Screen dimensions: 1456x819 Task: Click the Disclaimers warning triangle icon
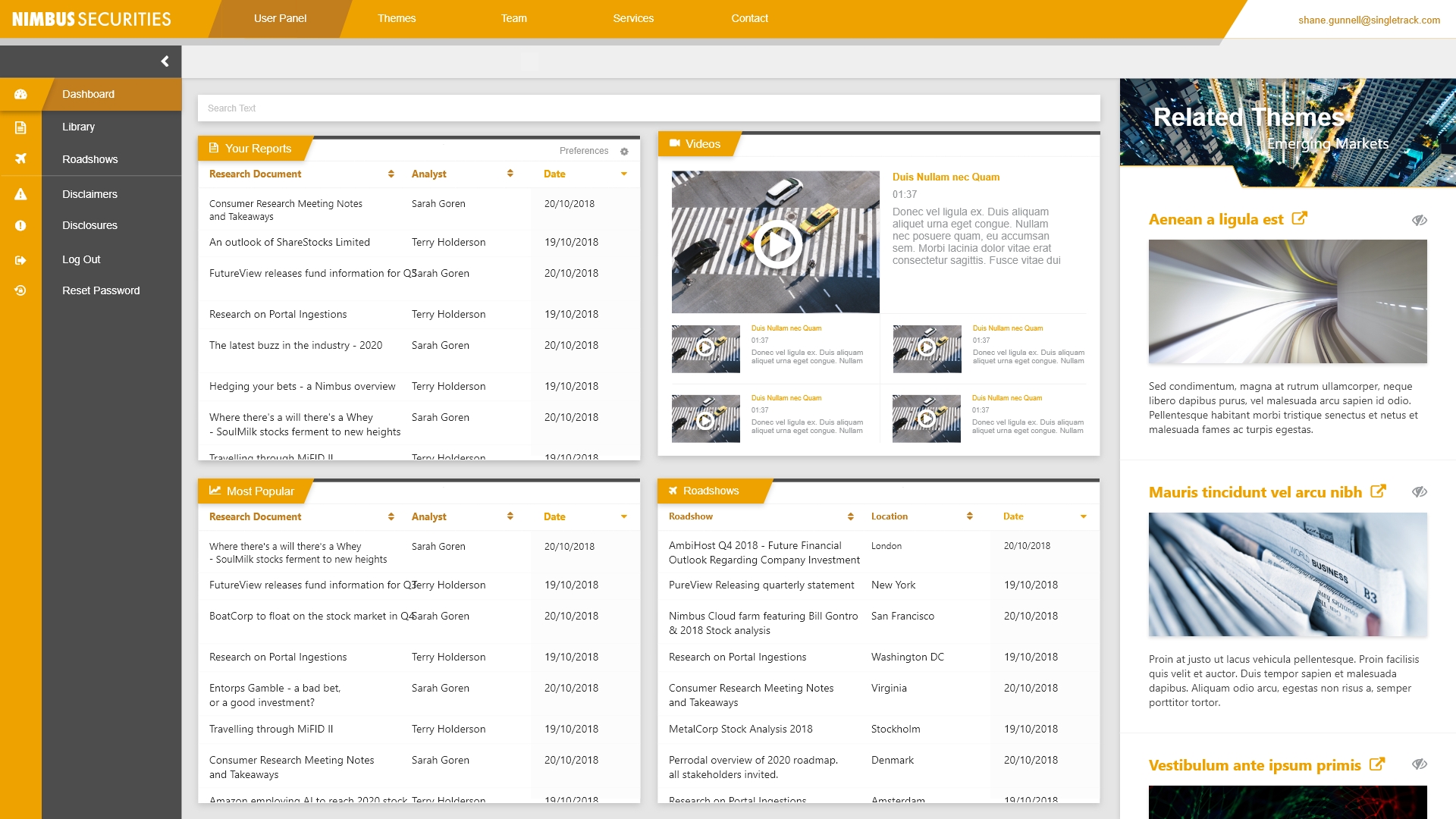(x=20, y=194)
